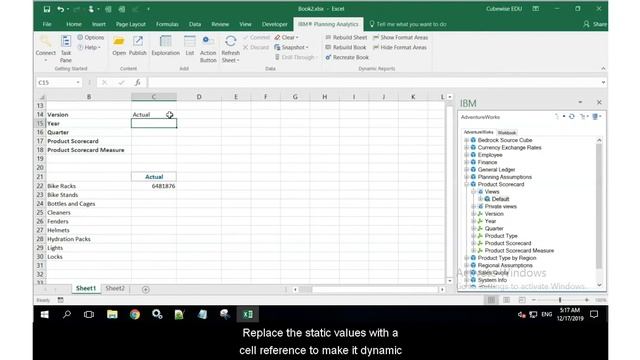Select Product Scorecard Measure dimension
Image resolution: width=640 pixels, height=360 pixels.
[x=519, y=251]
